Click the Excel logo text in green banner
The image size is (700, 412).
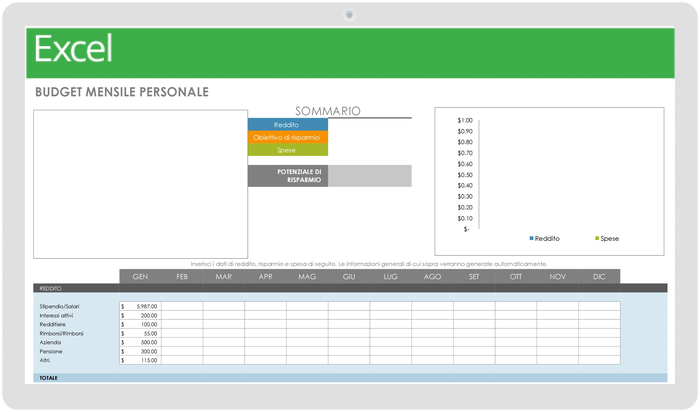tap(73, 49)
